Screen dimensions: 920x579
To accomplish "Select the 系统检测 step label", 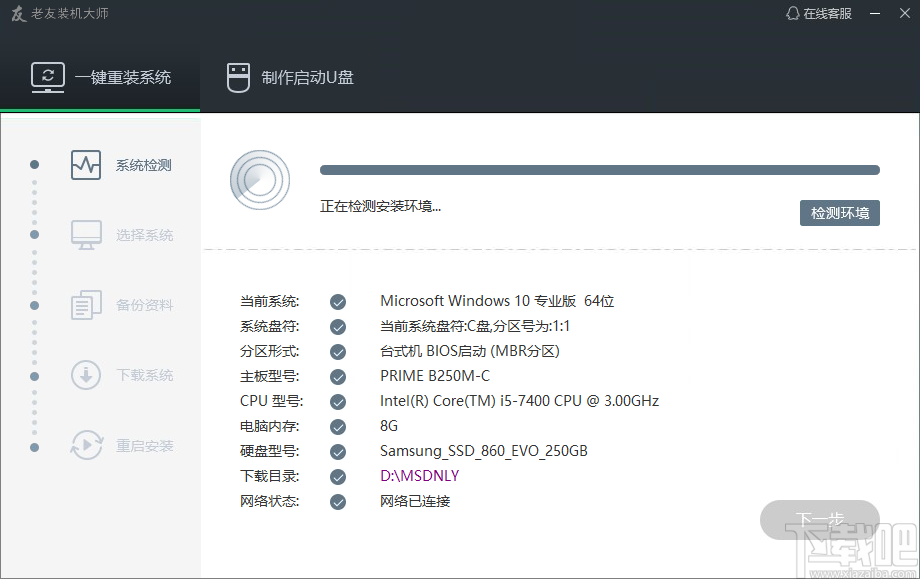I will coord(143,165).
